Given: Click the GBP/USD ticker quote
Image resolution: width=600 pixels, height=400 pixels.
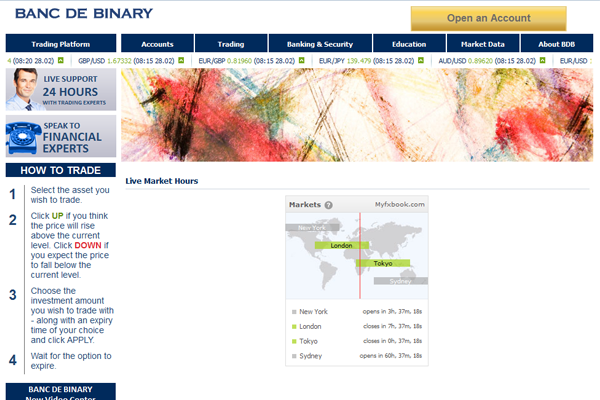Looking at the screenshot, I should pyautogui.click(x=126, y=60).
